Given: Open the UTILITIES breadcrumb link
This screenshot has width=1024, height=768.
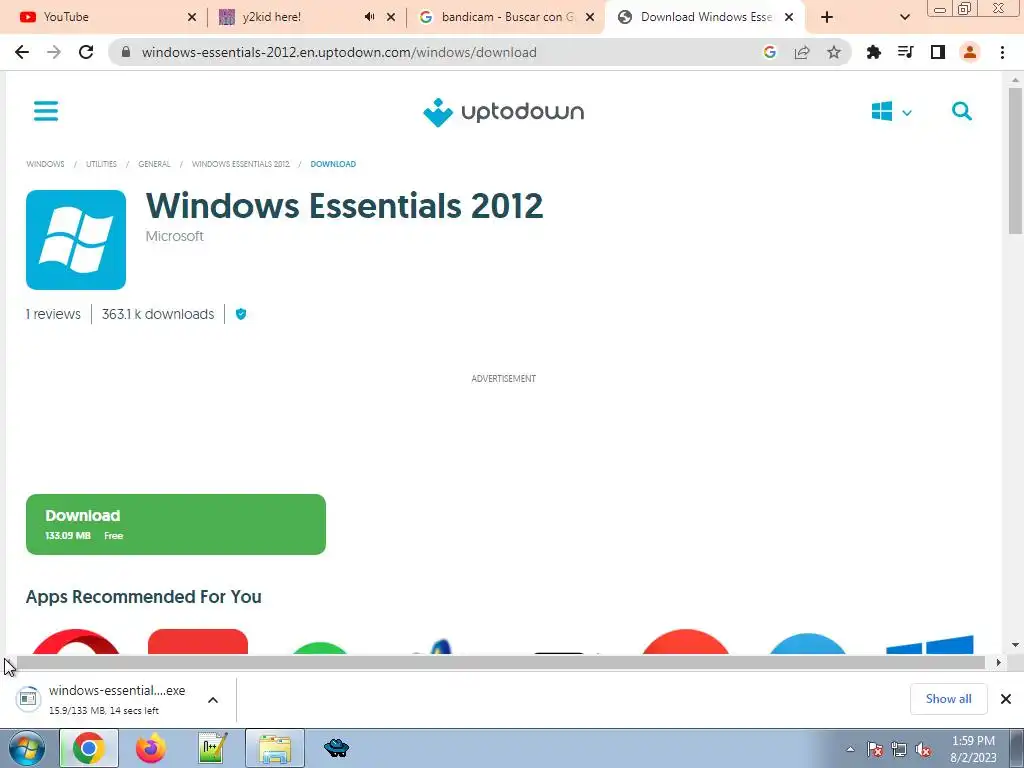Looking at the screenshot, I should [101, 164].
